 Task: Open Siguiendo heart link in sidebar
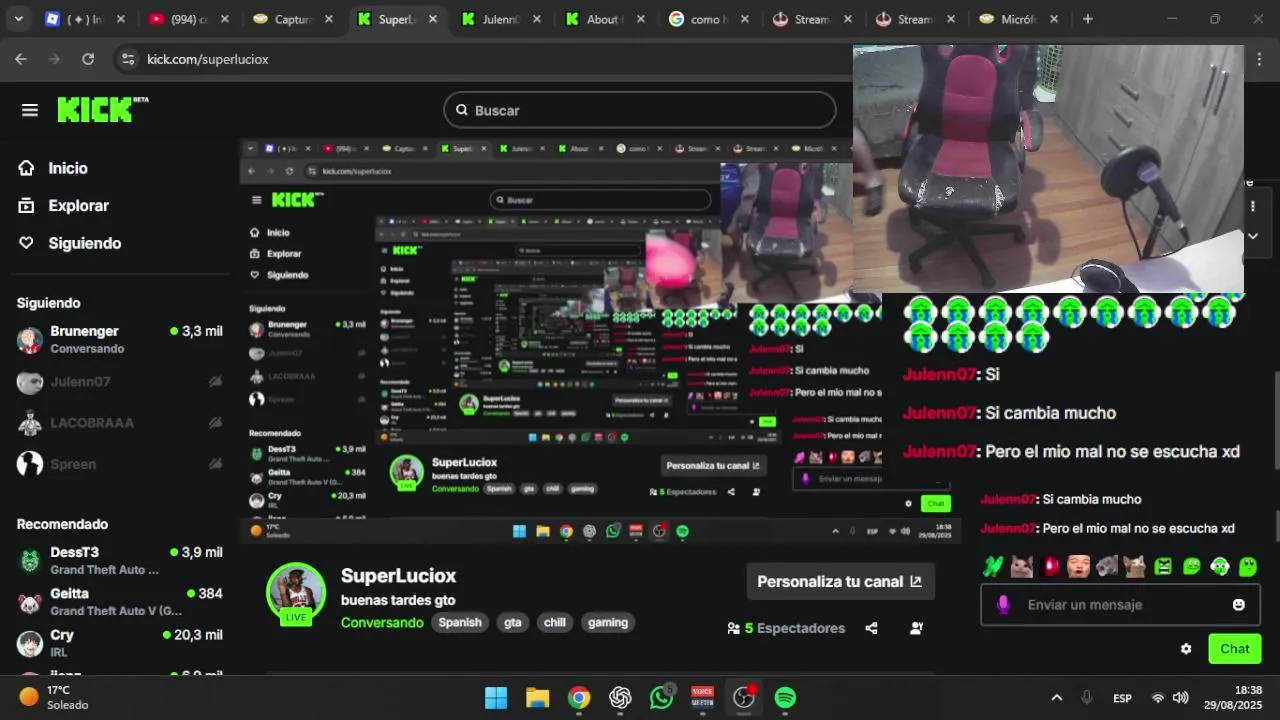point(69,243)
